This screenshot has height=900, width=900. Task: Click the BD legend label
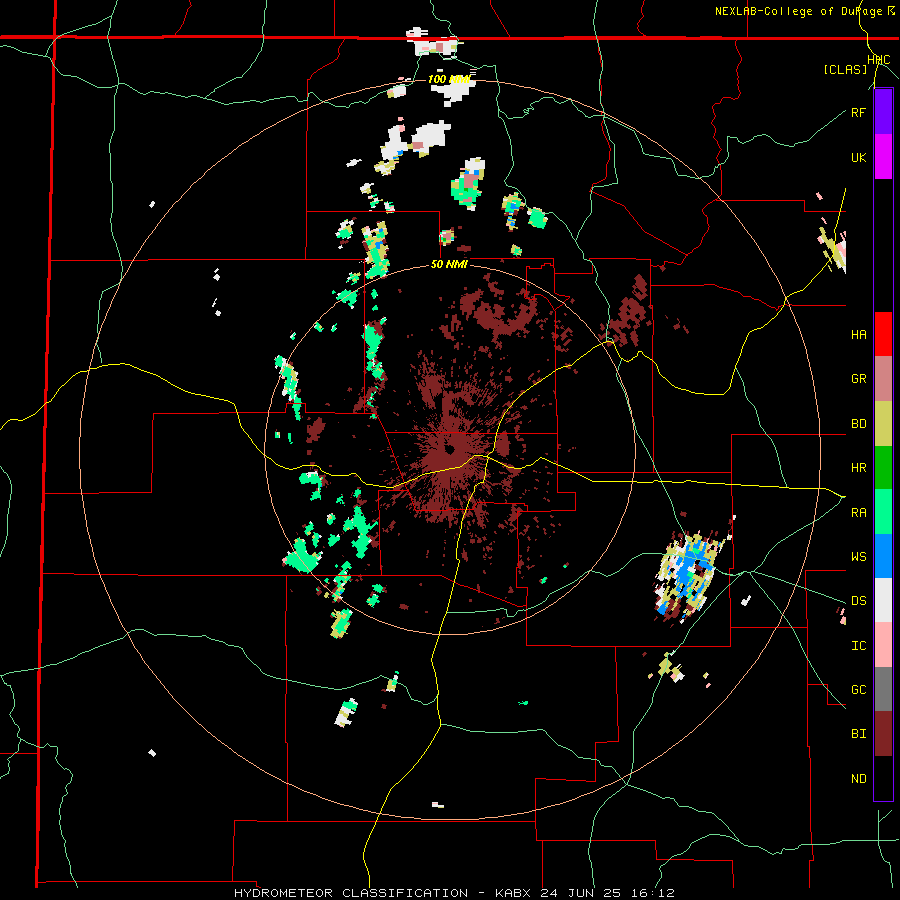point(858,424)
